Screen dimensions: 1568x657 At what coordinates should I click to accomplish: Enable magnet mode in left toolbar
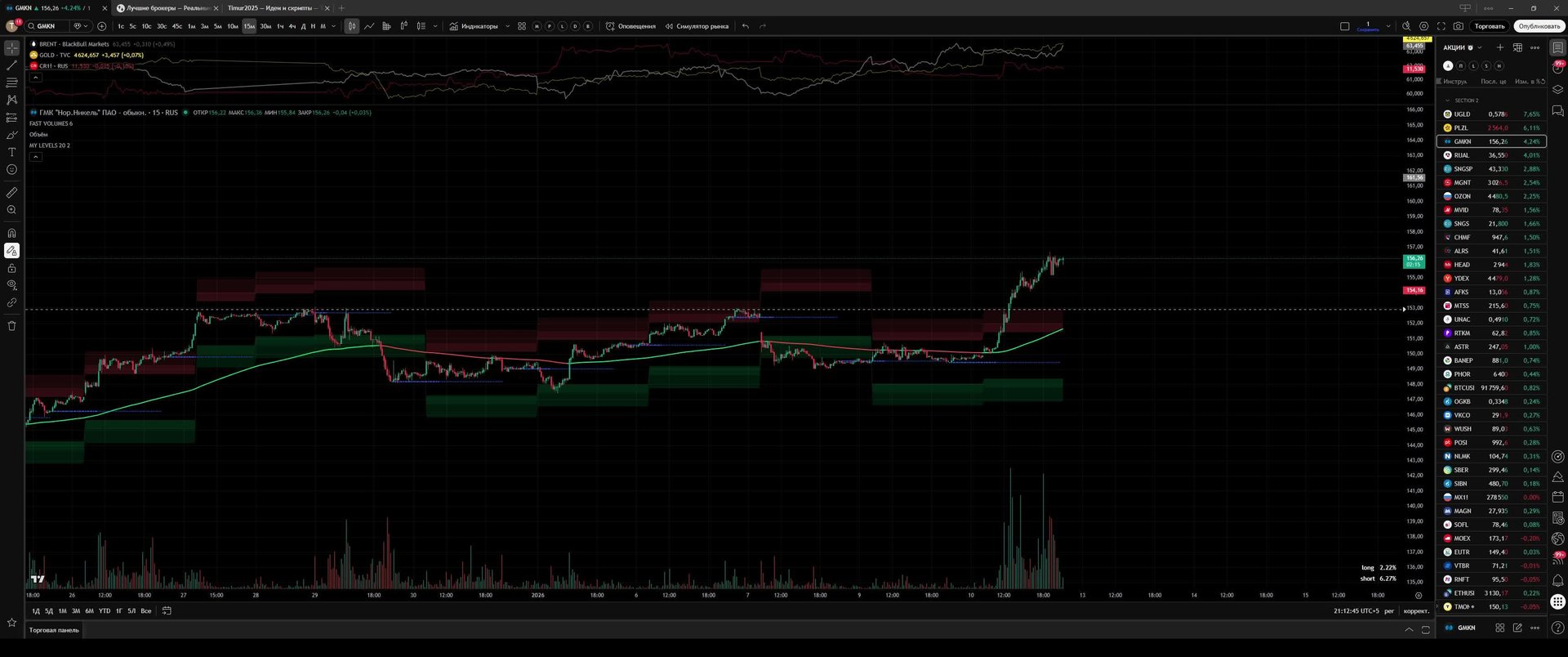point(11,233)
